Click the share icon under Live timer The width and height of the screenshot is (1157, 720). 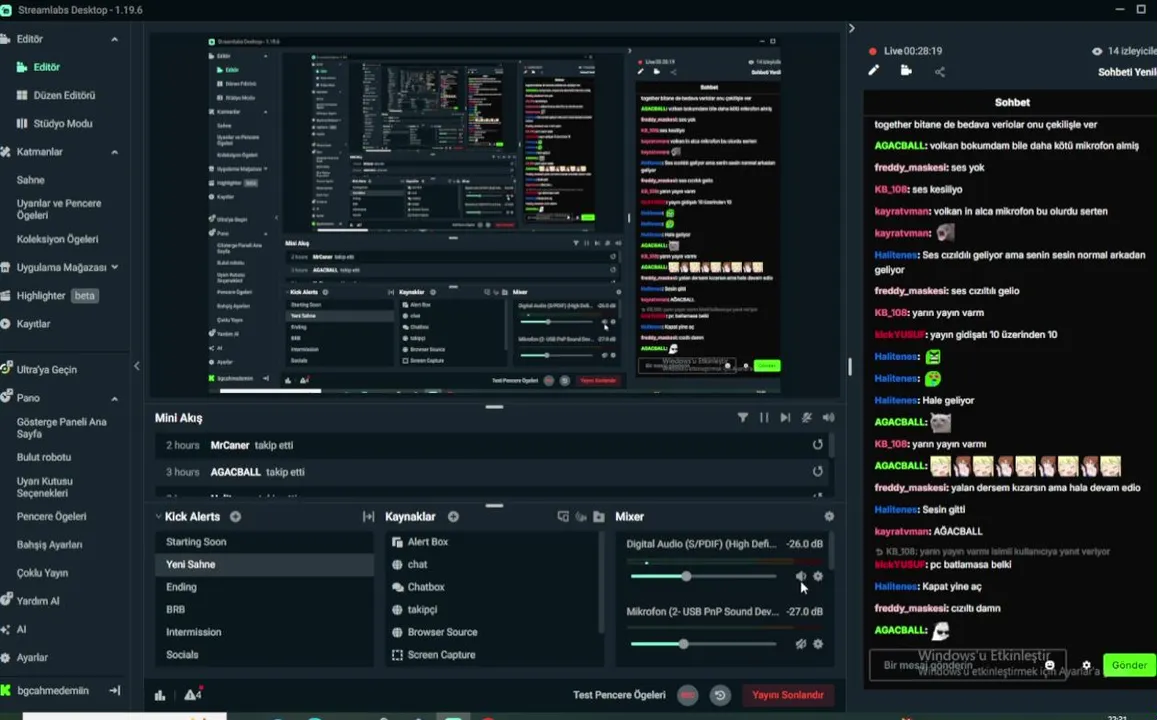pos(939,72)
